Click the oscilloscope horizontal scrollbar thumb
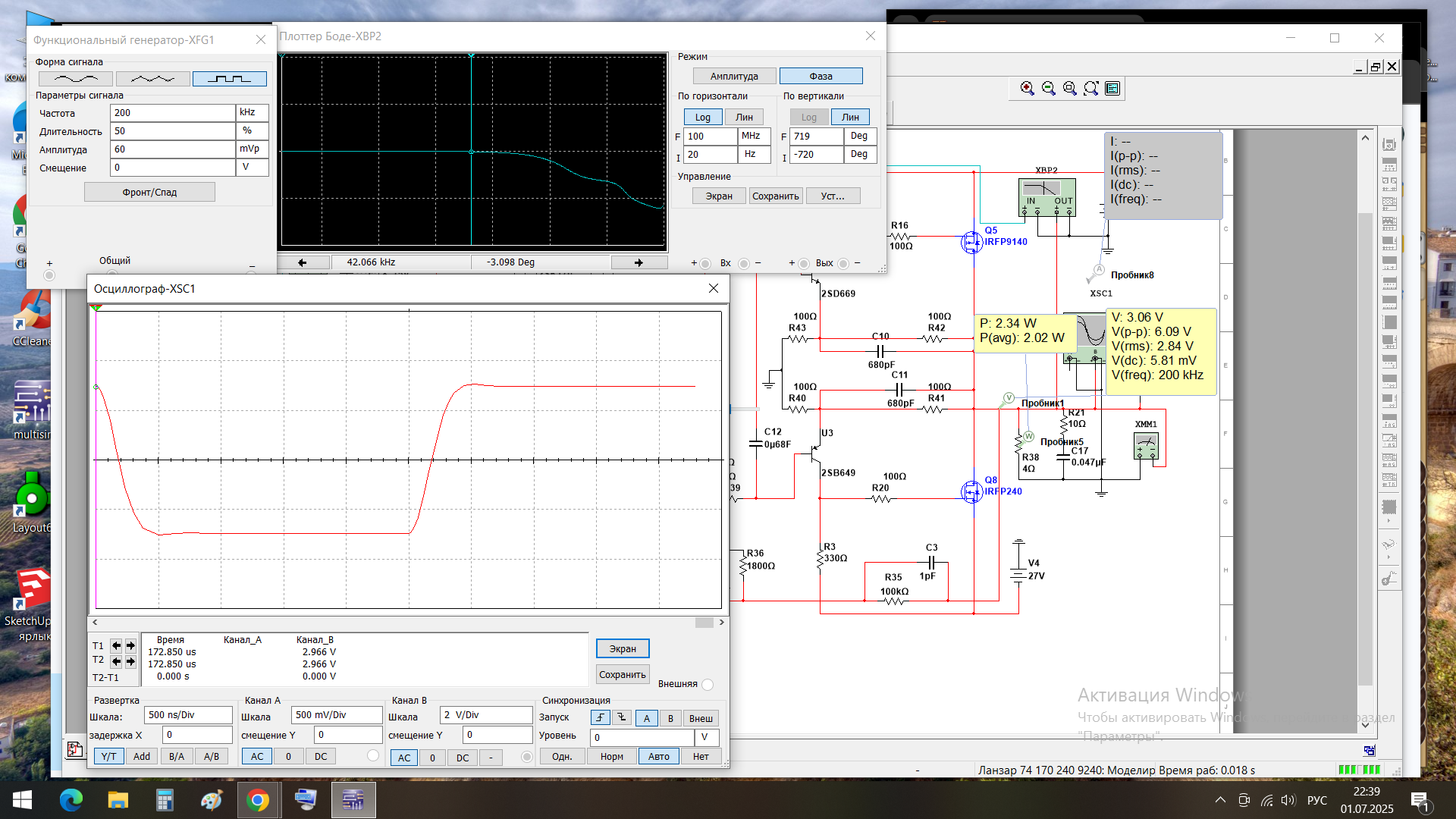Viewport: 1456px width, 819px height. point(704,623)
